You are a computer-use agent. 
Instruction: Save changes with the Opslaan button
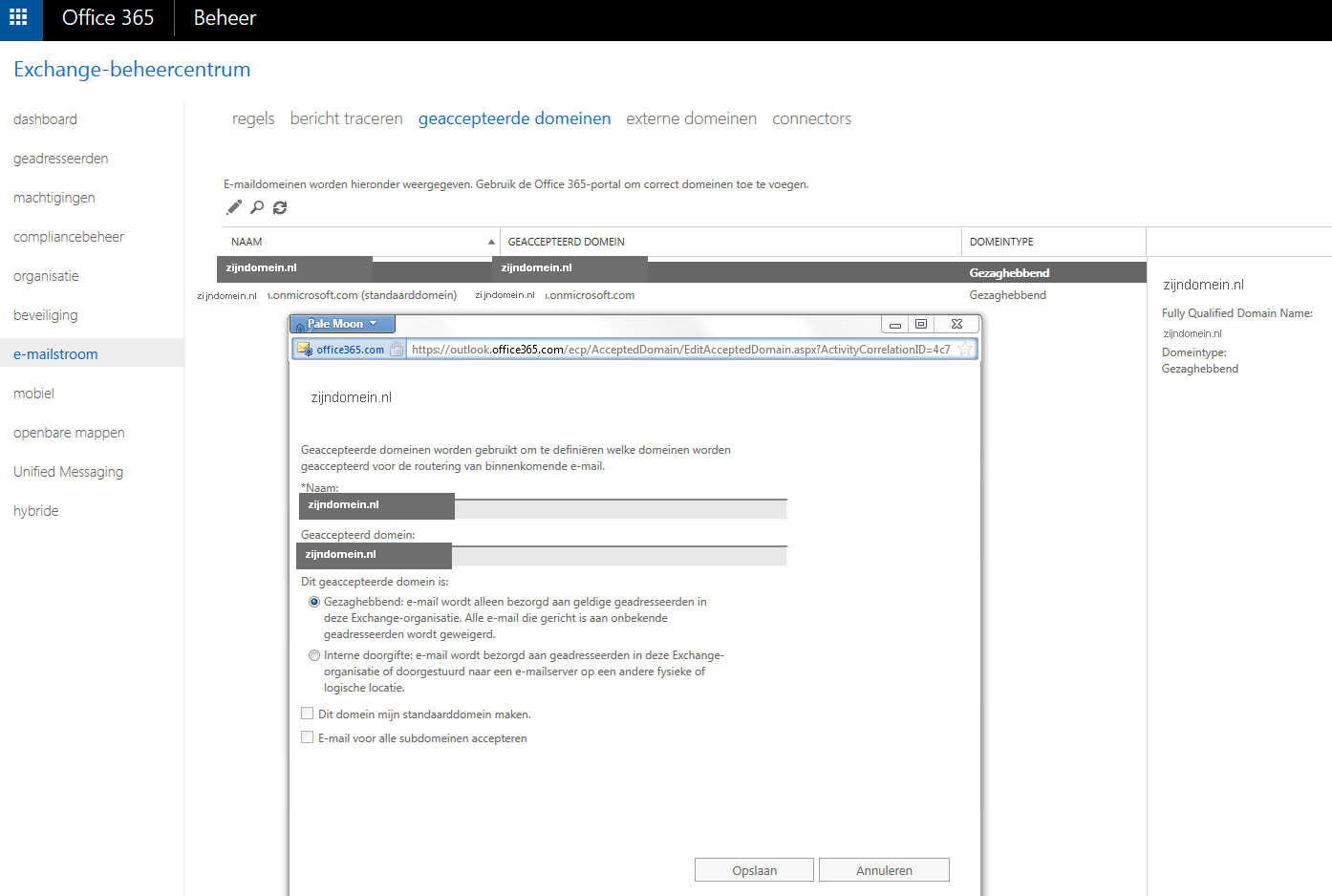(x=754, y=870)
